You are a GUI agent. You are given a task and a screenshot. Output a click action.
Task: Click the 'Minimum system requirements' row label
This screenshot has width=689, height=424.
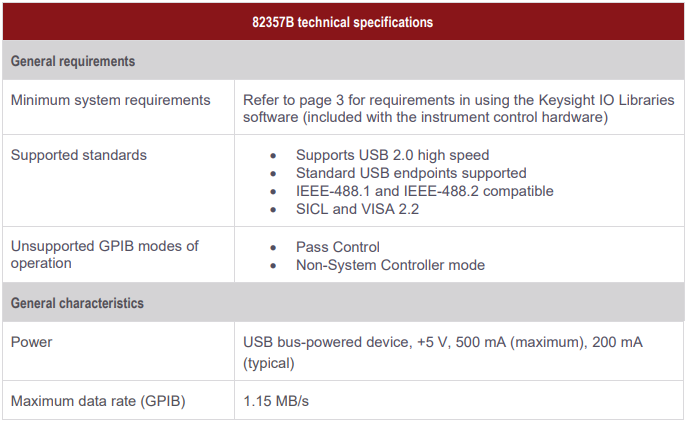111,100
